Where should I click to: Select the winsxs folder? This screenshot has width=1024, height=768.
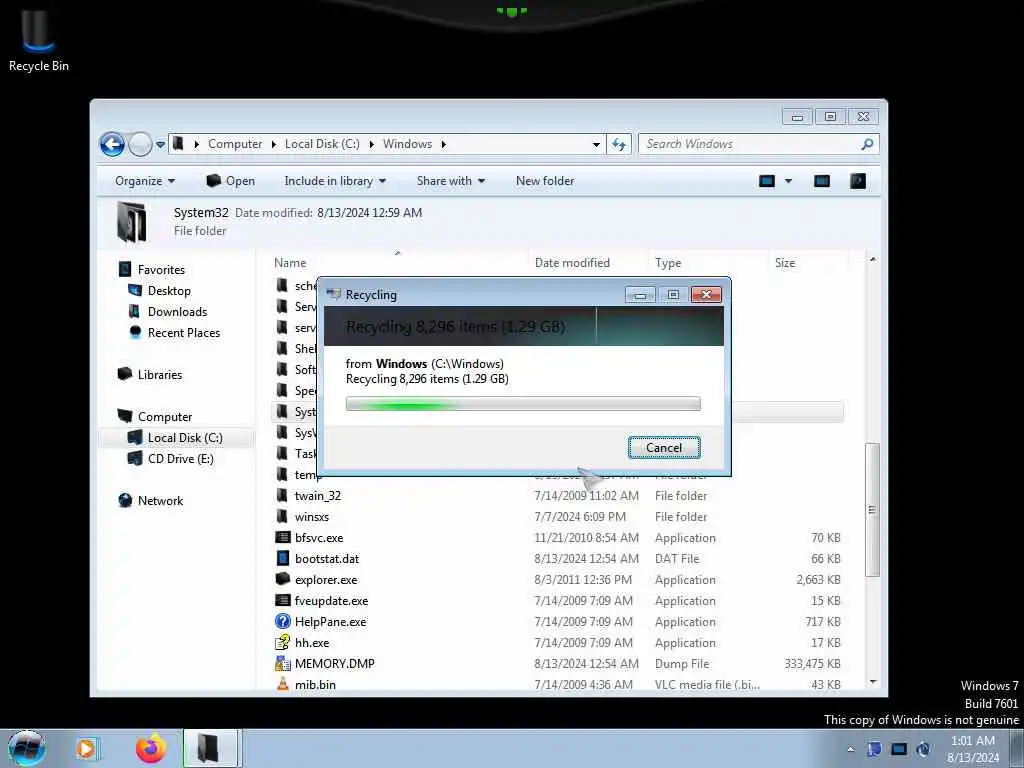pyautogui.click(x=312, y=517)
